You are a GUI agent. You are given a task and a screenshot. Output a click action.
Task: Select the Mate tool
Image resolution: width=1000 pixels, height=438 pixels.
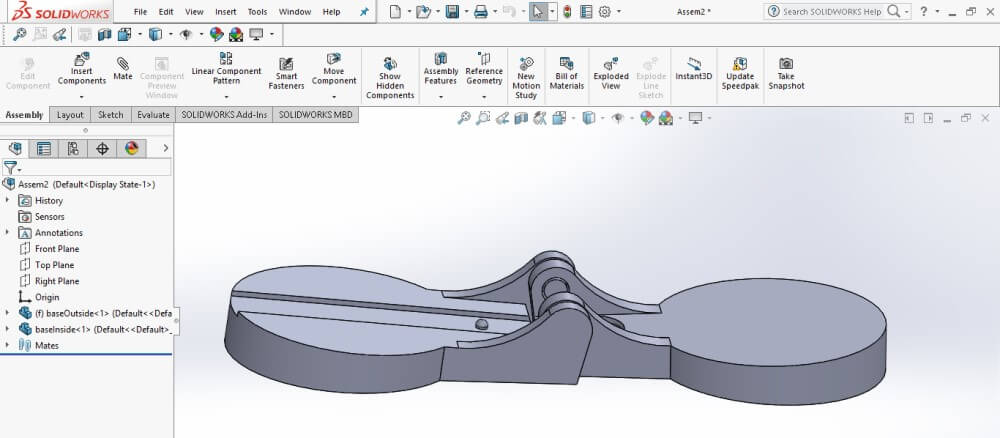tap(122, 69)
